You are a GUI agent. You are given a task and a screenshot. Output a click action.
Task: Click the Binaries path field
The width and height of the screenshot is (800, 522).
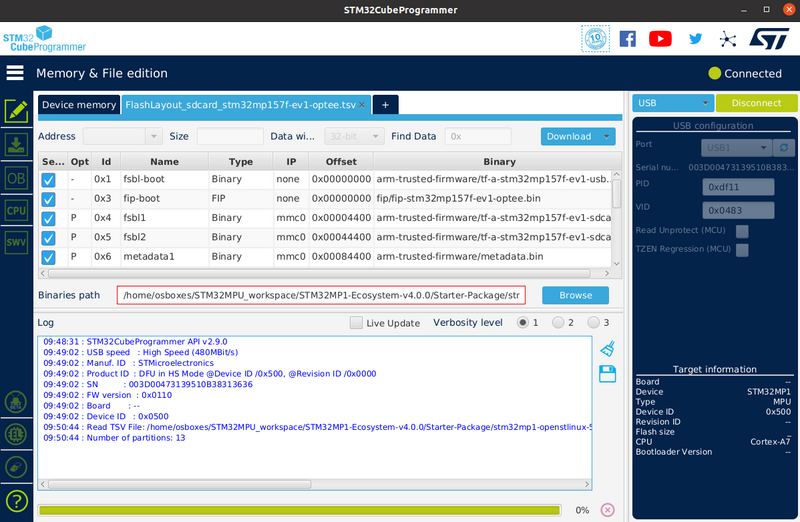click(x=321, y=295)
